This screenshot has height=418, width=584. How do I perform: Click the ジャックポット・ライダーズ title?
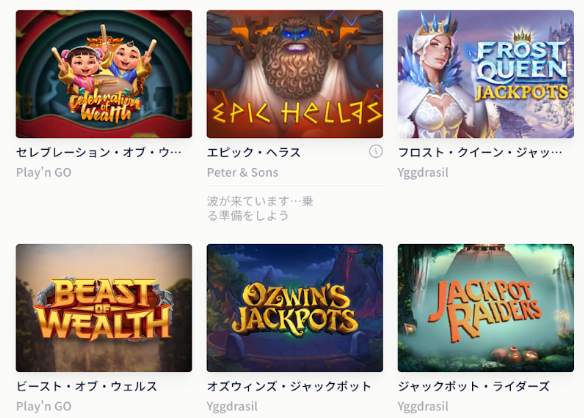[x=473, y=386]
